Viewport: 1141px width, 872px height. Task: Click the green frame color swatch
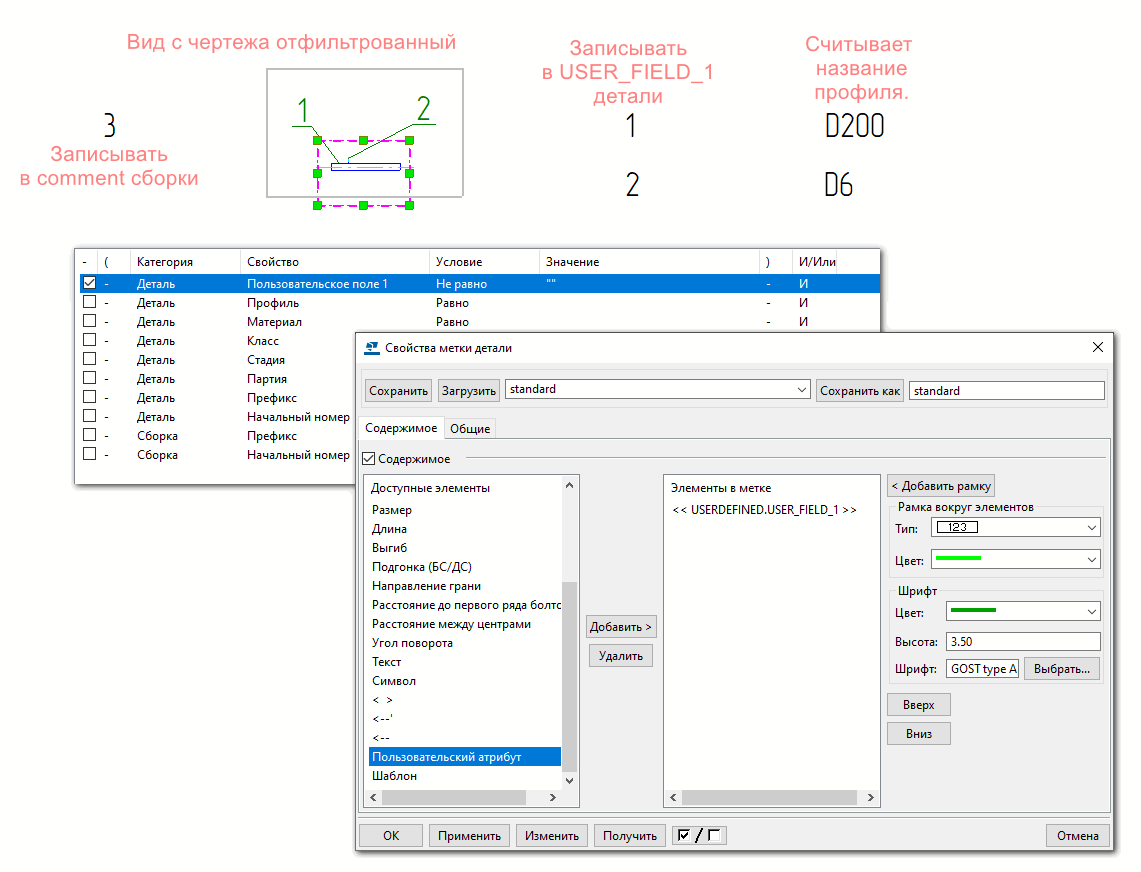click(x=958, y=558)
